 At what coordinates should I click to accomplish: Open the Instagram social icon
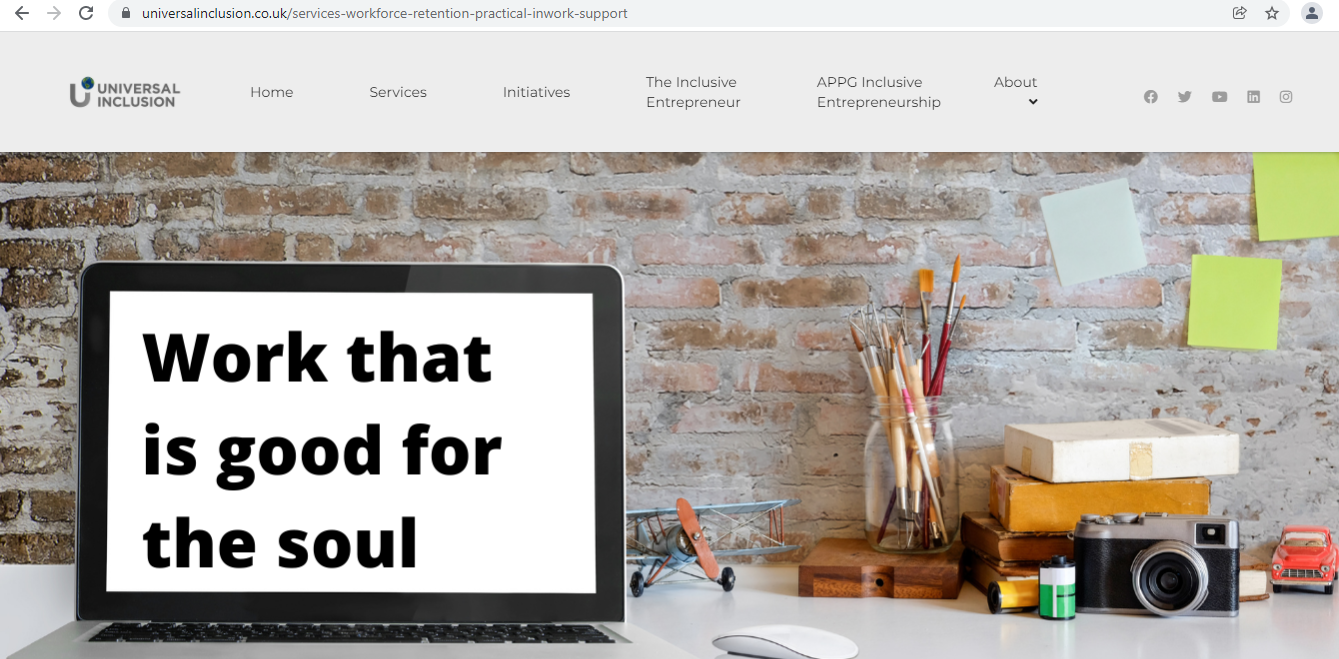click(x=1286, y=97)
